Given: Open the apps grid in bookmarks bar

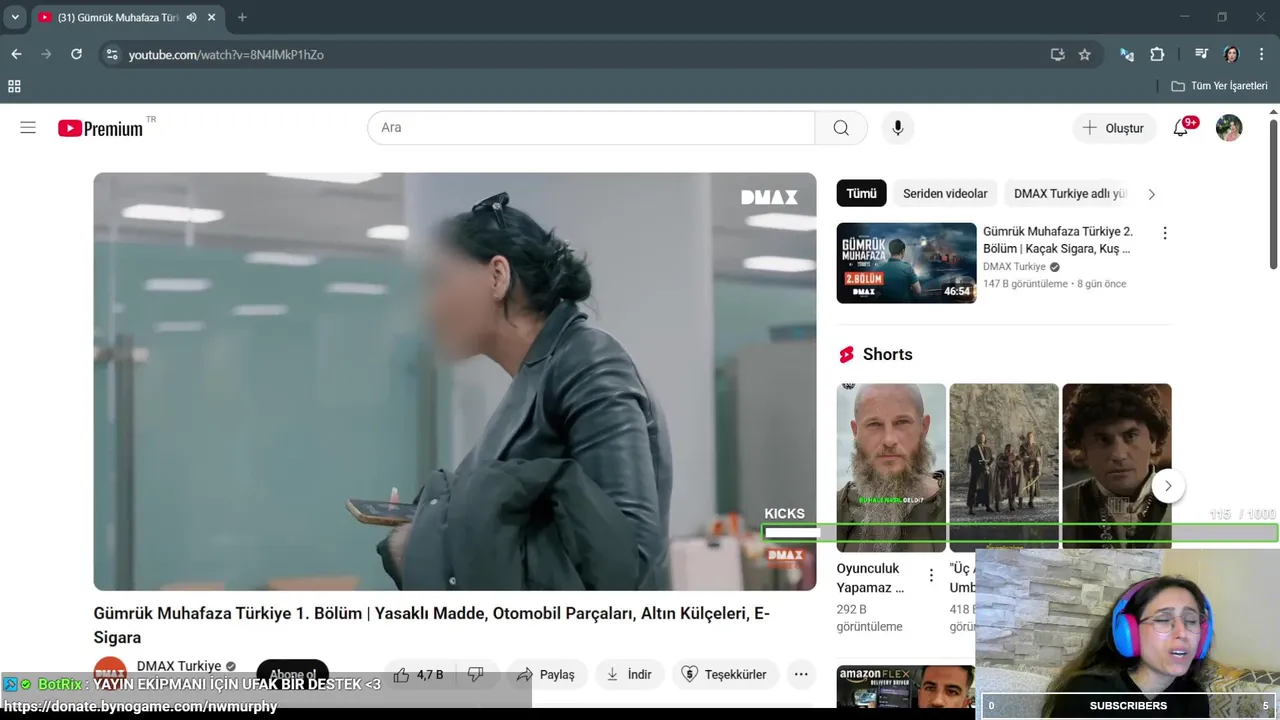Looking at the screenshot, I should [x=14, y=86].
